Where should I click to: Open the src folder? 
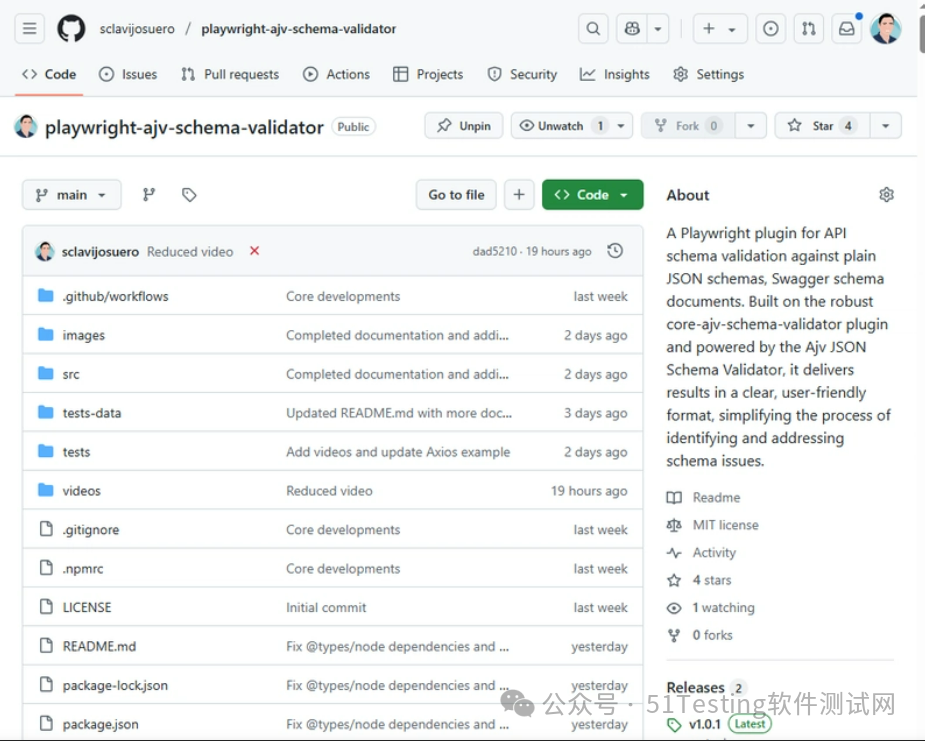[71, 374]
